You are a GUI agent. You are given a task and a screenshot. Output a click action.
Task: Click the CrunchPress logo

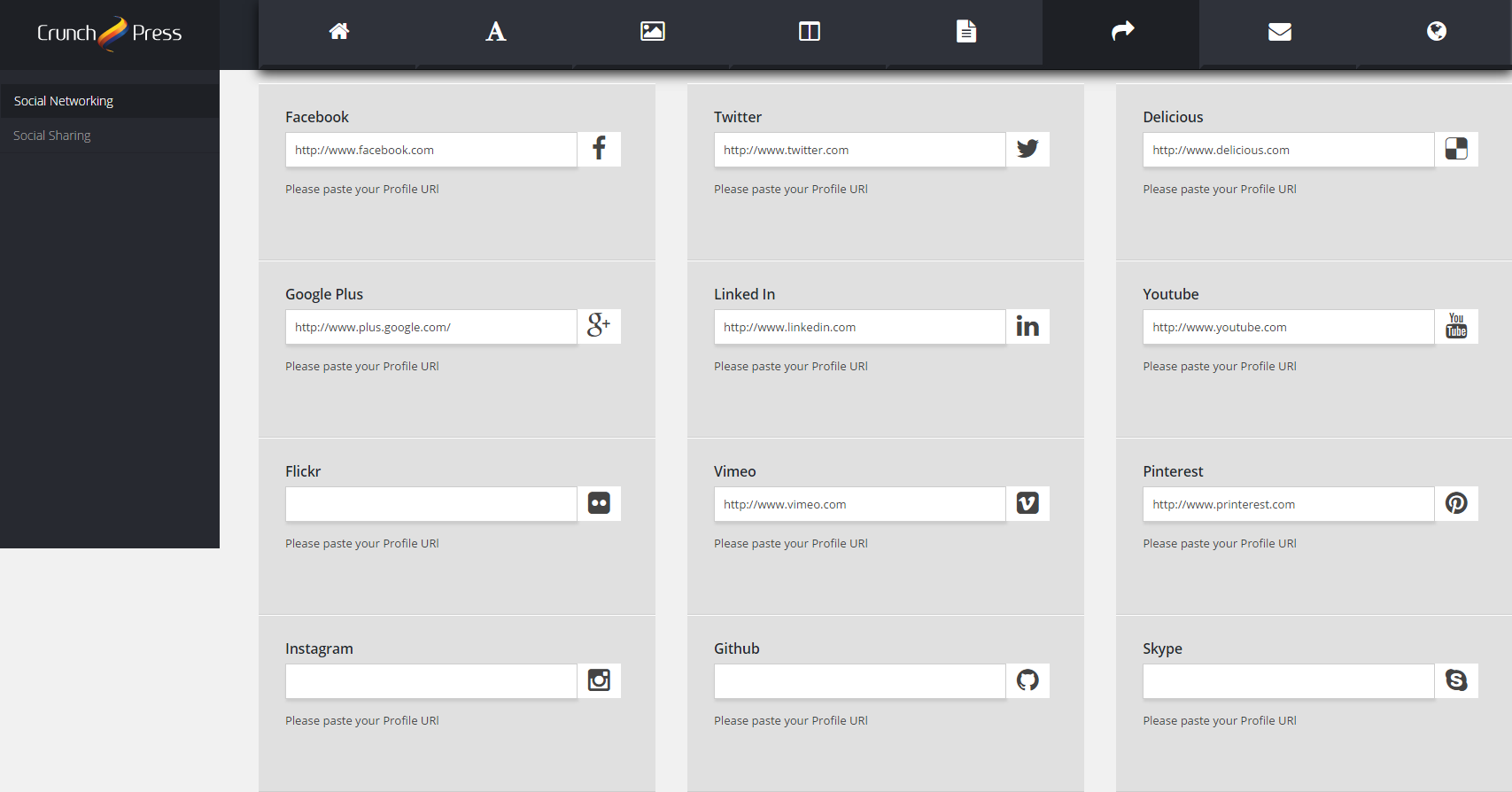[109, 33]
